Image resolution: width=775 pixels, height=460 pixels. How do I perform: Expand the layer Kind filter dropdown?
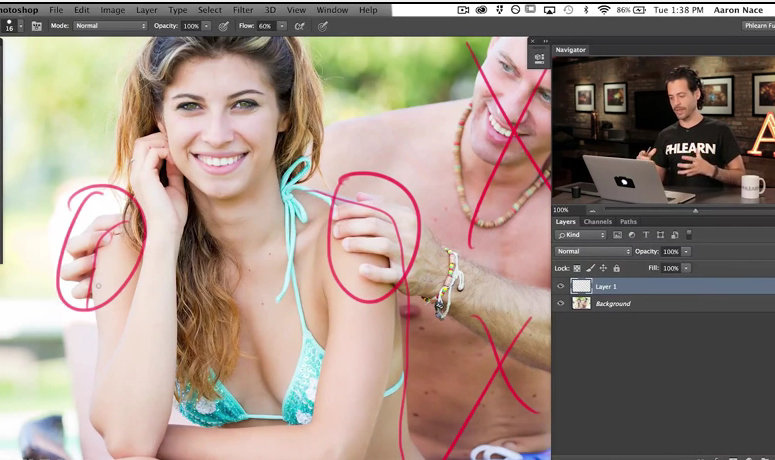pyautogui.click(x=581, y=235)
